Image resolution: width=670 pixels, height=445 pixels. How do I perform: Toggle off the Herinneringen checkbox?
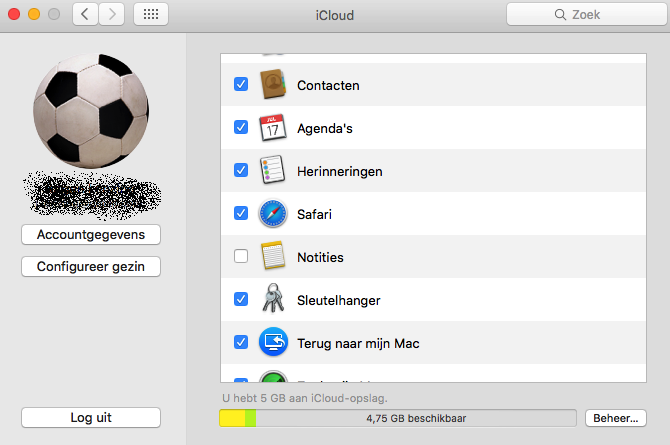(241, 170)
